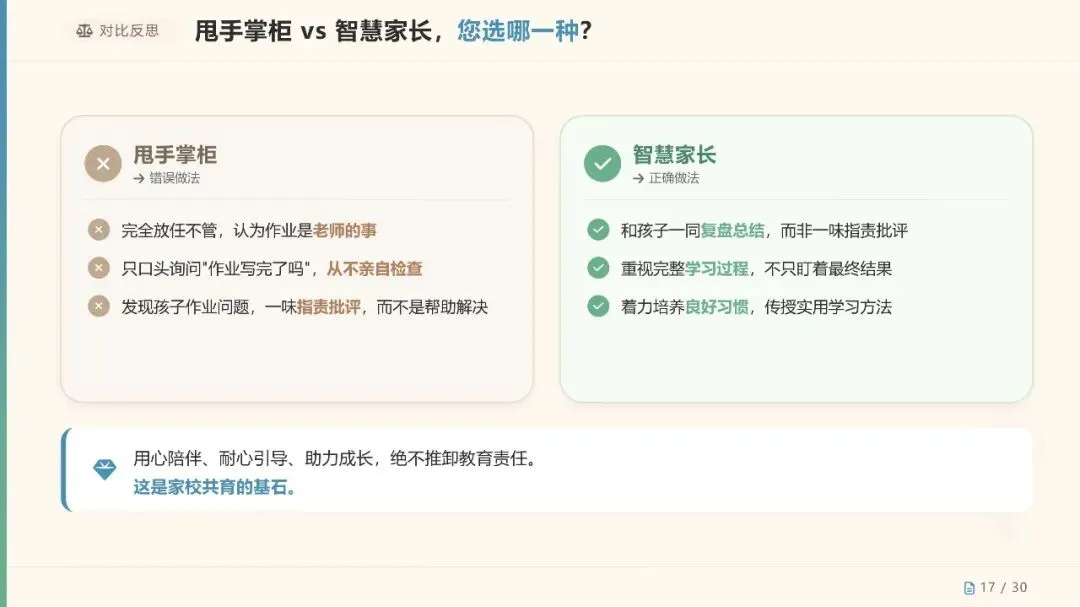Viewport: 1080px width, 607px height.
Task: Click the arrow icon before 正确做法
Action: tap(638, 178)
